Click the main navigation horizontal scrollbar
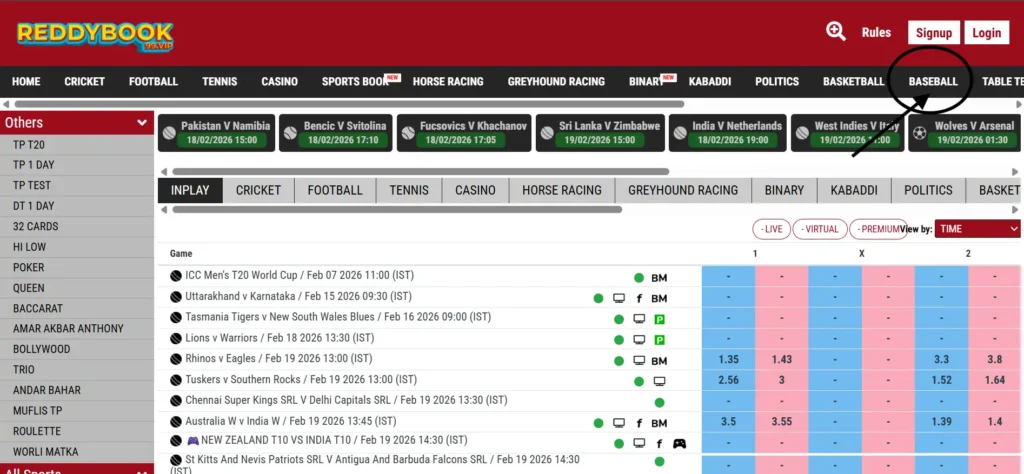Screen dimensions: 1024x474 [x=349, y=104]
